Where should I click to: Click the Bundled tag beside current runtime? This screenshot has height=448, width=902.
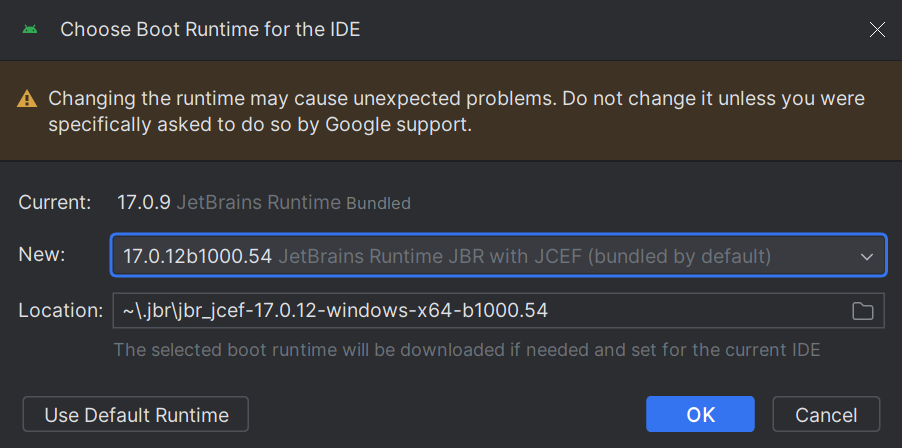click(379, 204)
